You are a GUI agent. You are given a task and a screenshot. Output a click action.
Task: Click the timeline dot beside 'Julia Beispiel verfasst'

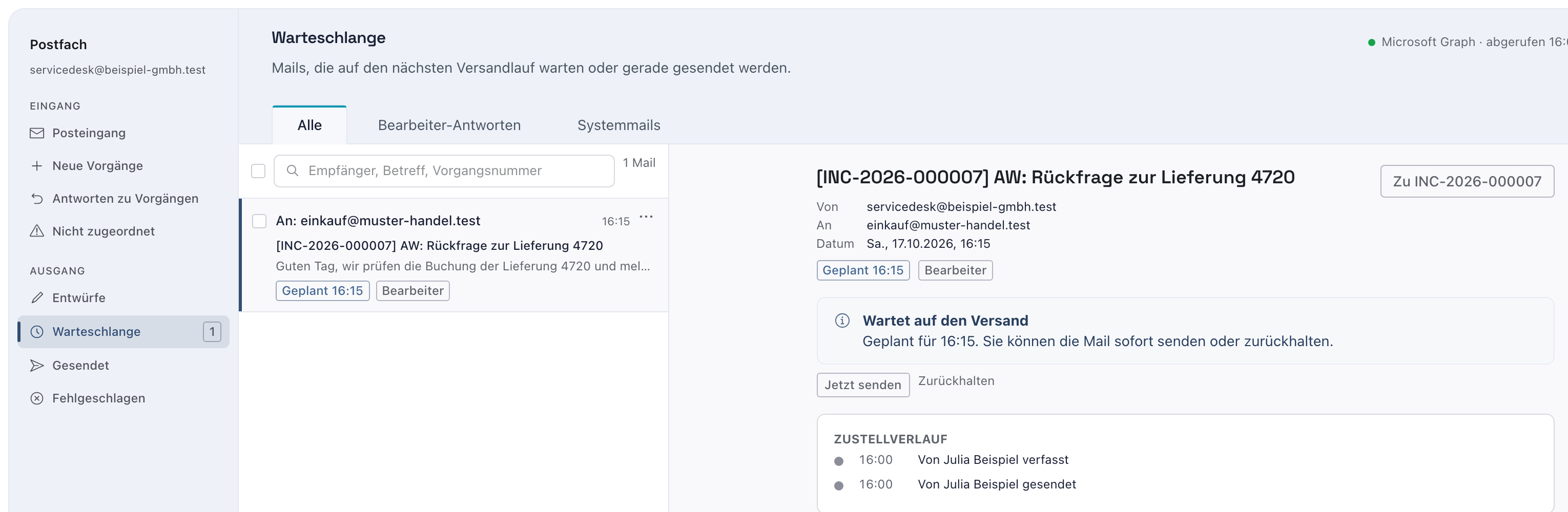(839, 461)
